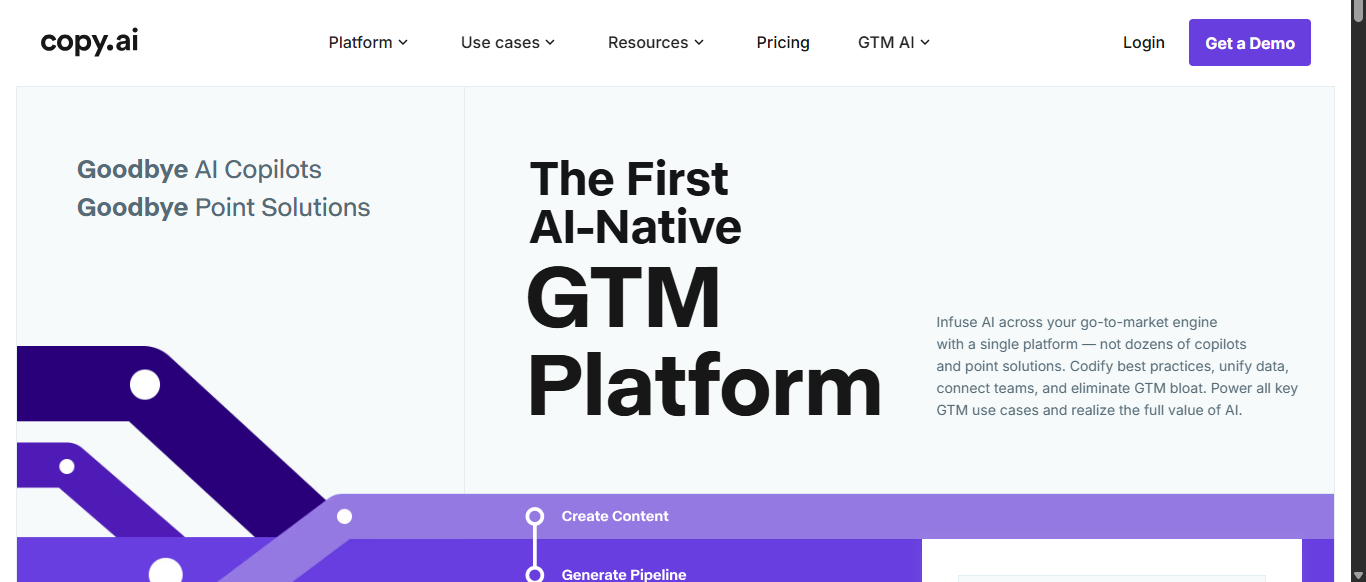
Task: Click the 'Infuse AI across your go-to-market' paragraph
Action: (1117, 366)
